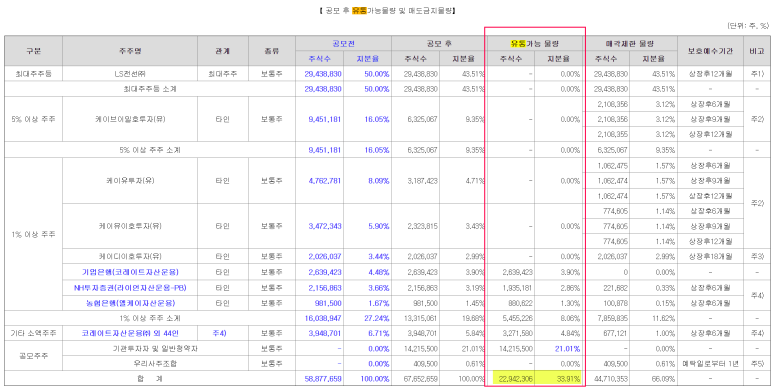
Task: Select the 최대주주등 category cell
Action: point(34,74)
